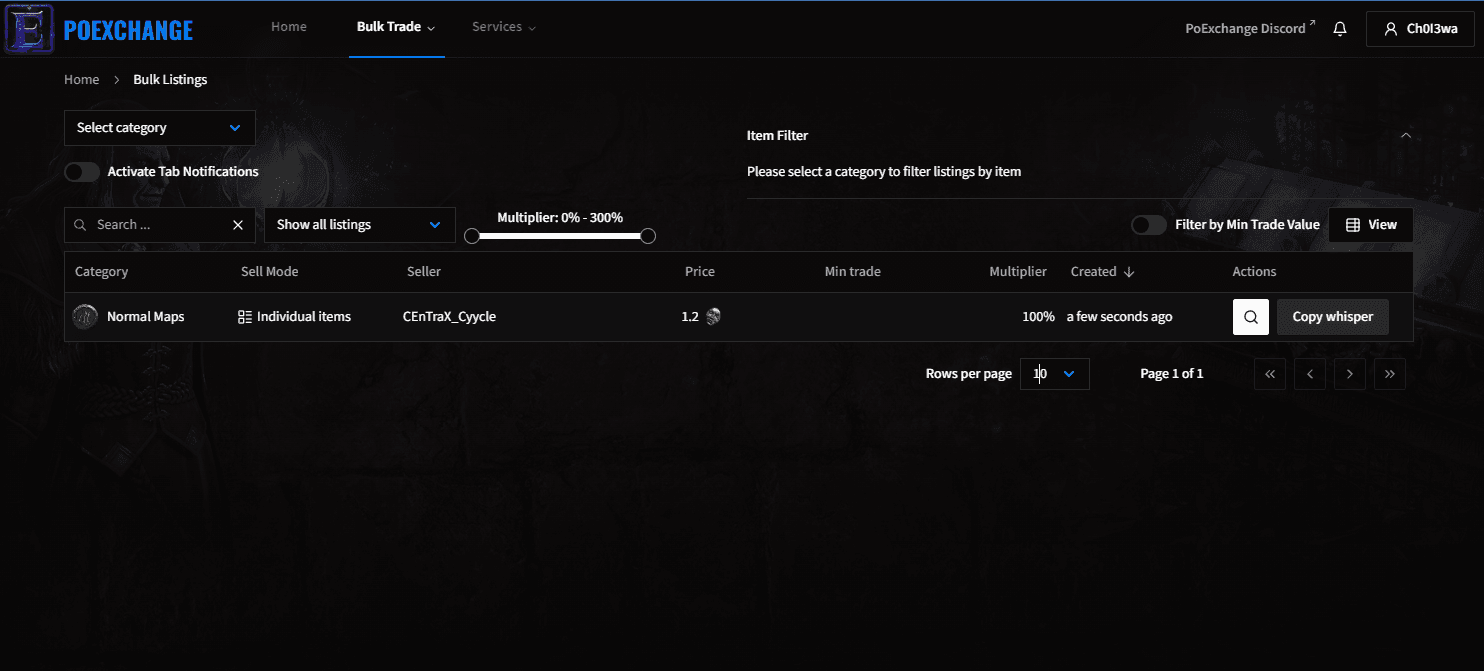Viewport: 1484px width, 671px height.
Task: Clear the search field with the X icon
Action: [238, 225]
